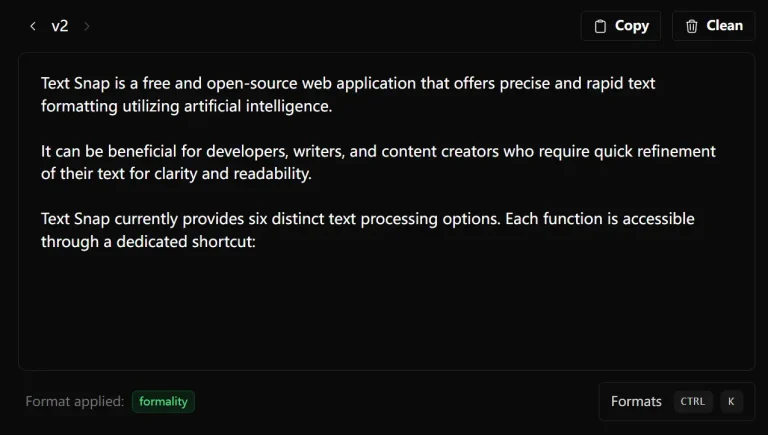768x435 pixels.
Task: Click the "Format applied:" label
Action: point(75,401)
